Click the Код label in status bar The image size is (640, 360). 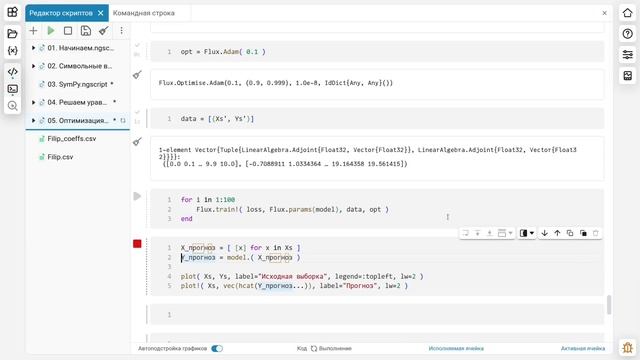click(x=302, y=349)
